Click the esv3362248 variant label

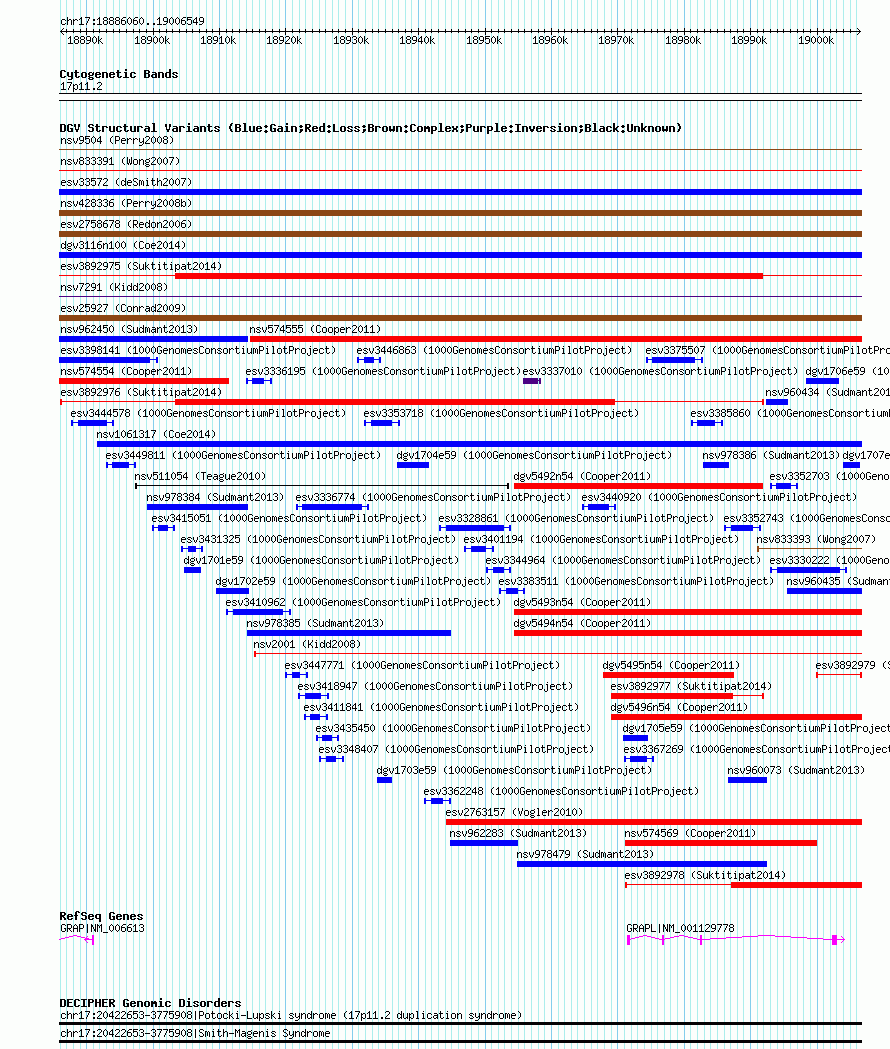pyautogui.click(x=561, y=791)
